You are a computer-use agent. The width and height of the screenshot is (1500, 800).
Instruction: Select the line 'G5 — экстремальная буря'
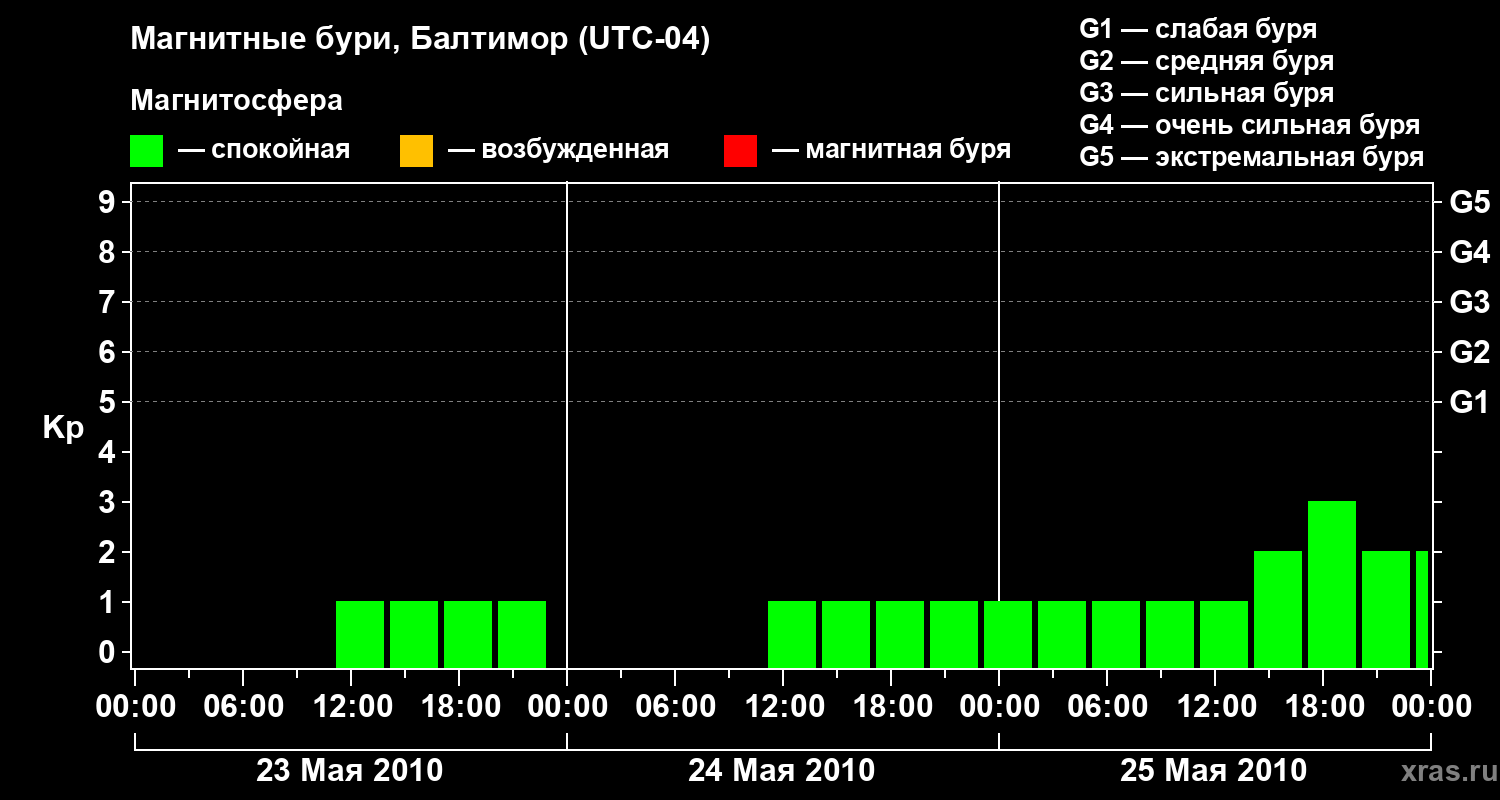(x=1252, y=157)
